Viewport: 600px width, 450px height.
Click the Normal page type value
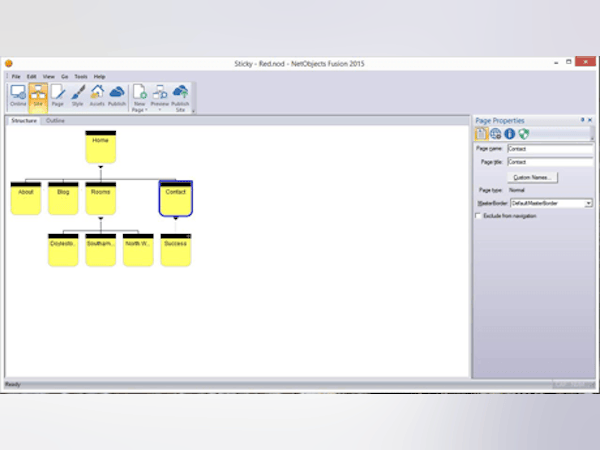[517, 190]
